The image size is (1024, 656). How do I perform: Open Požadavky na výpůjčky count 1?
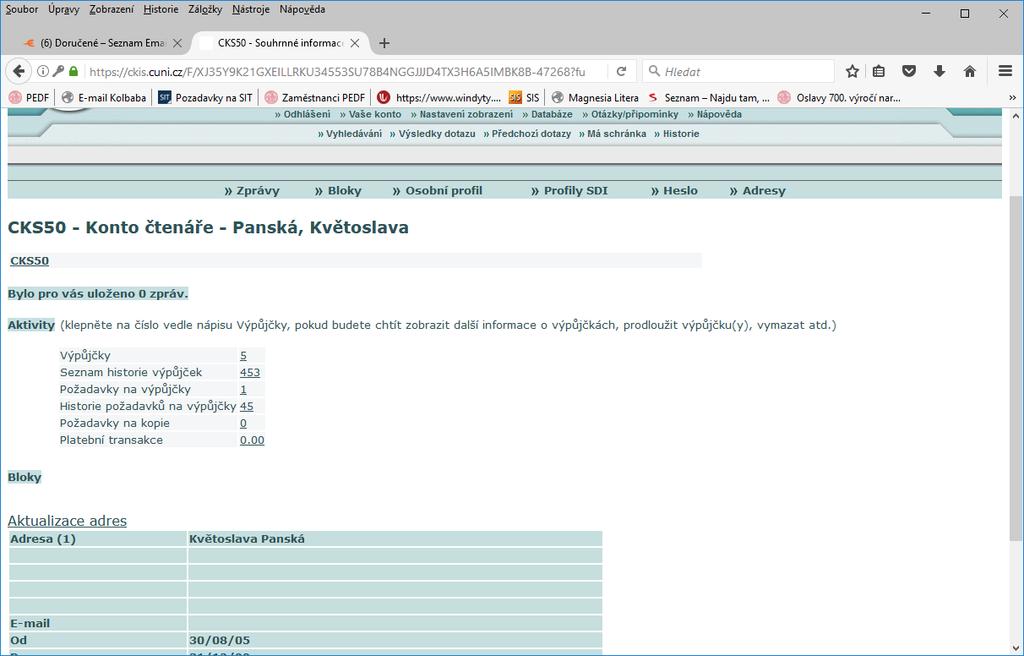click(243, 389)
